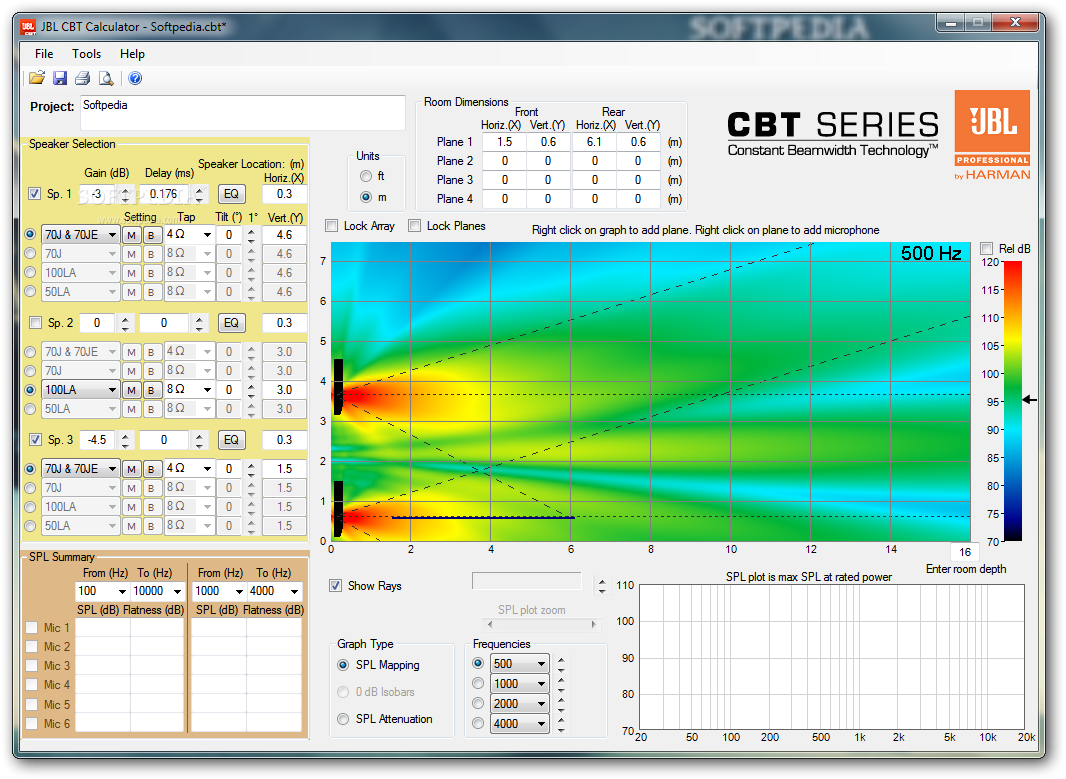This screenshot has width=1066, height=779.
Task: Select the SPL Attenuation graph type
Action: click(x=343, y=719)
